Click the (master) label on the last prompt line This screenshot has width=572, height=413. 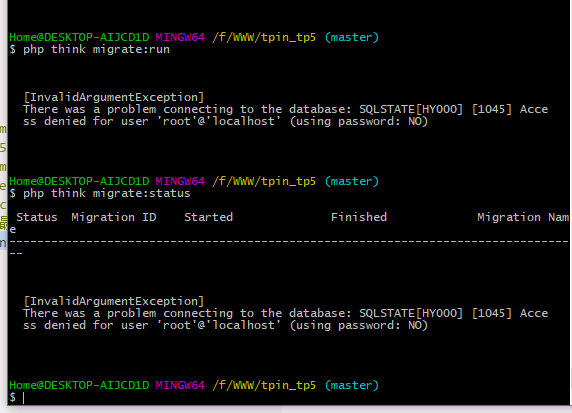point(352,385)
